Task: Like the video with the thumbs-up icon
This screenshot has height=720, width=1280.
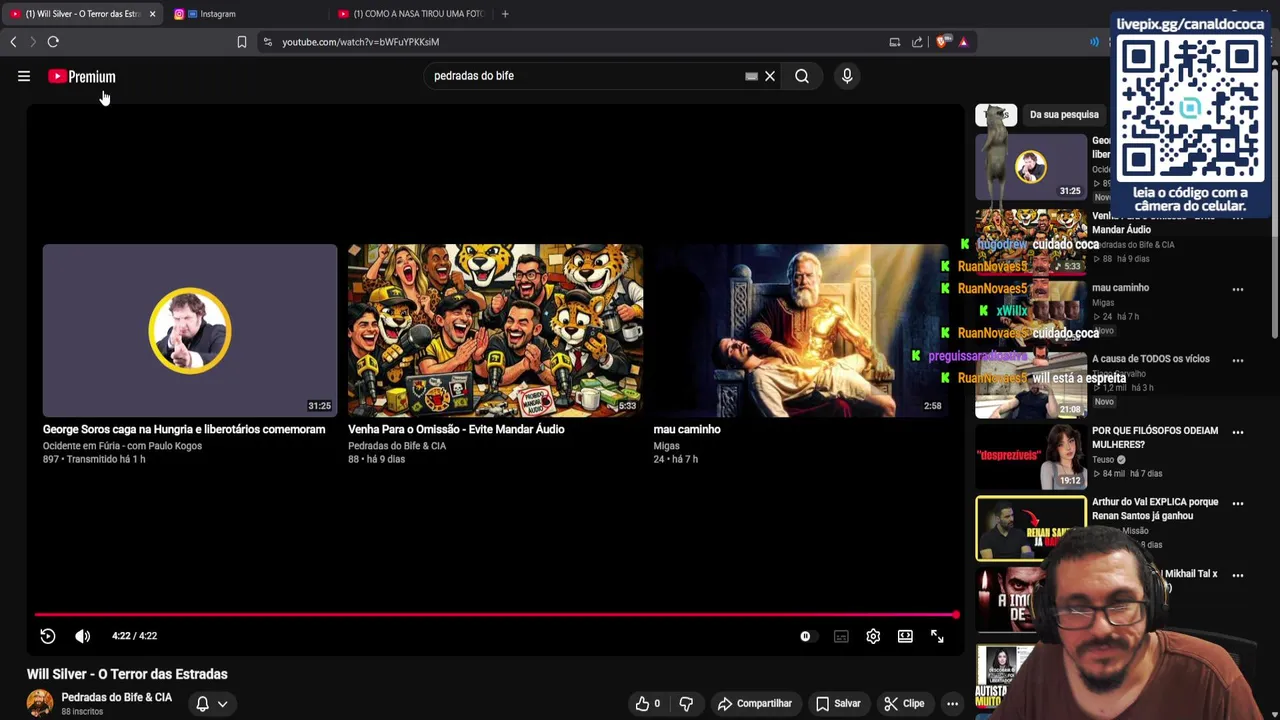Action: (x=648, y=704)
